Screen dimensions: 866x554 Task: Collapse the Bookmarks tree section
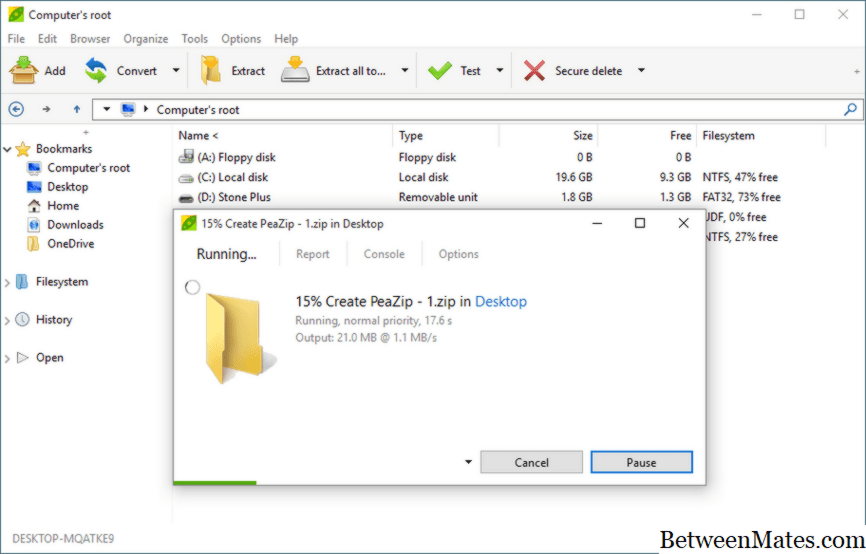(x=7, y=149)
